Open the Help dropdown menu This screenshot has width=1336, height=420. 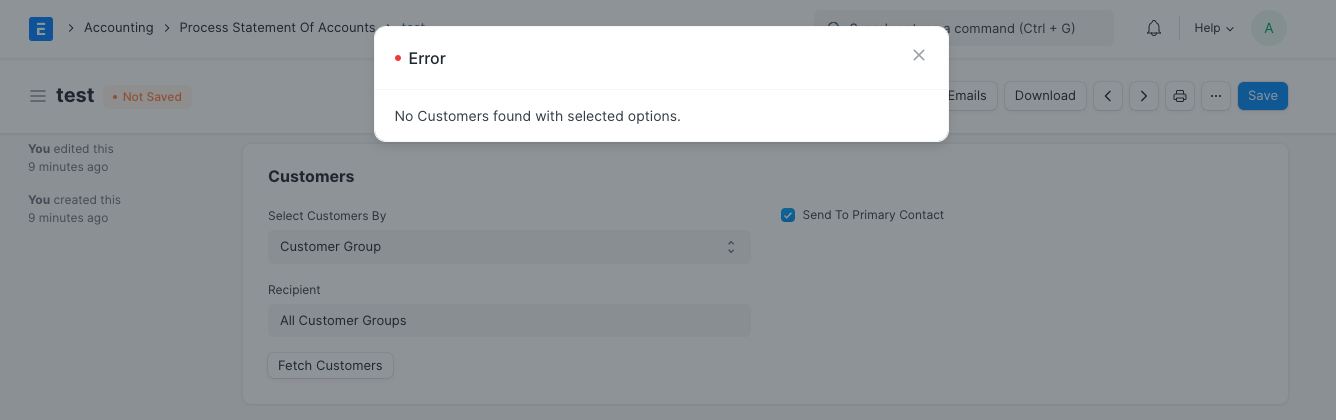pyautogui.click(x=1214, y=28)
